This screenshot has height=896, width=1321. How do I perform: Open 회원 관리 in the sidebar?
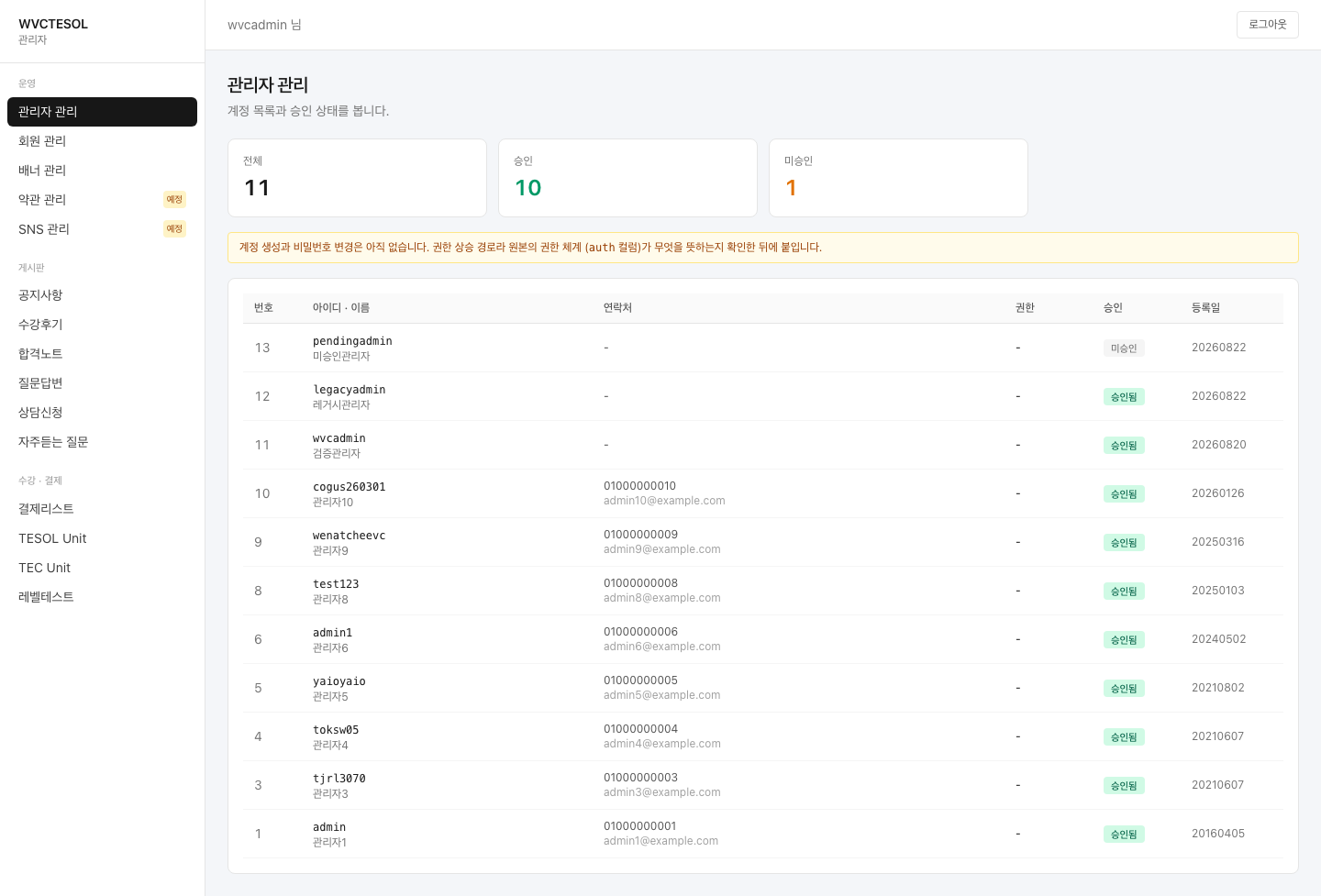(x=102, y=141)
